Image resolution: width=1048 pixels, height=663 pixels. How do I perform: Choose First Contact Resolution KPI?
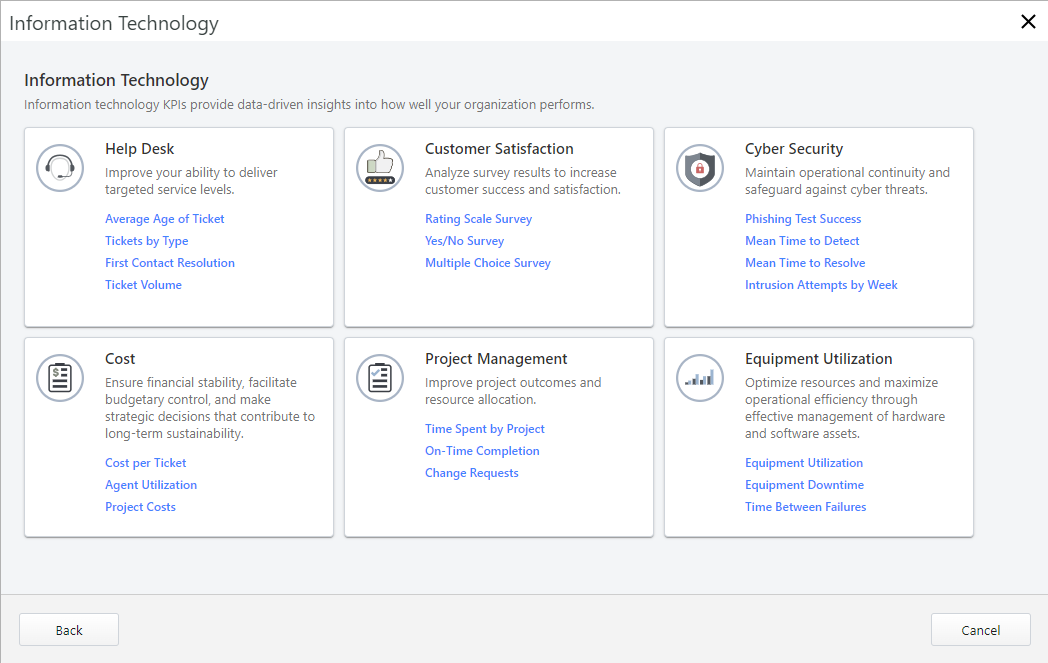click(170, 263)
